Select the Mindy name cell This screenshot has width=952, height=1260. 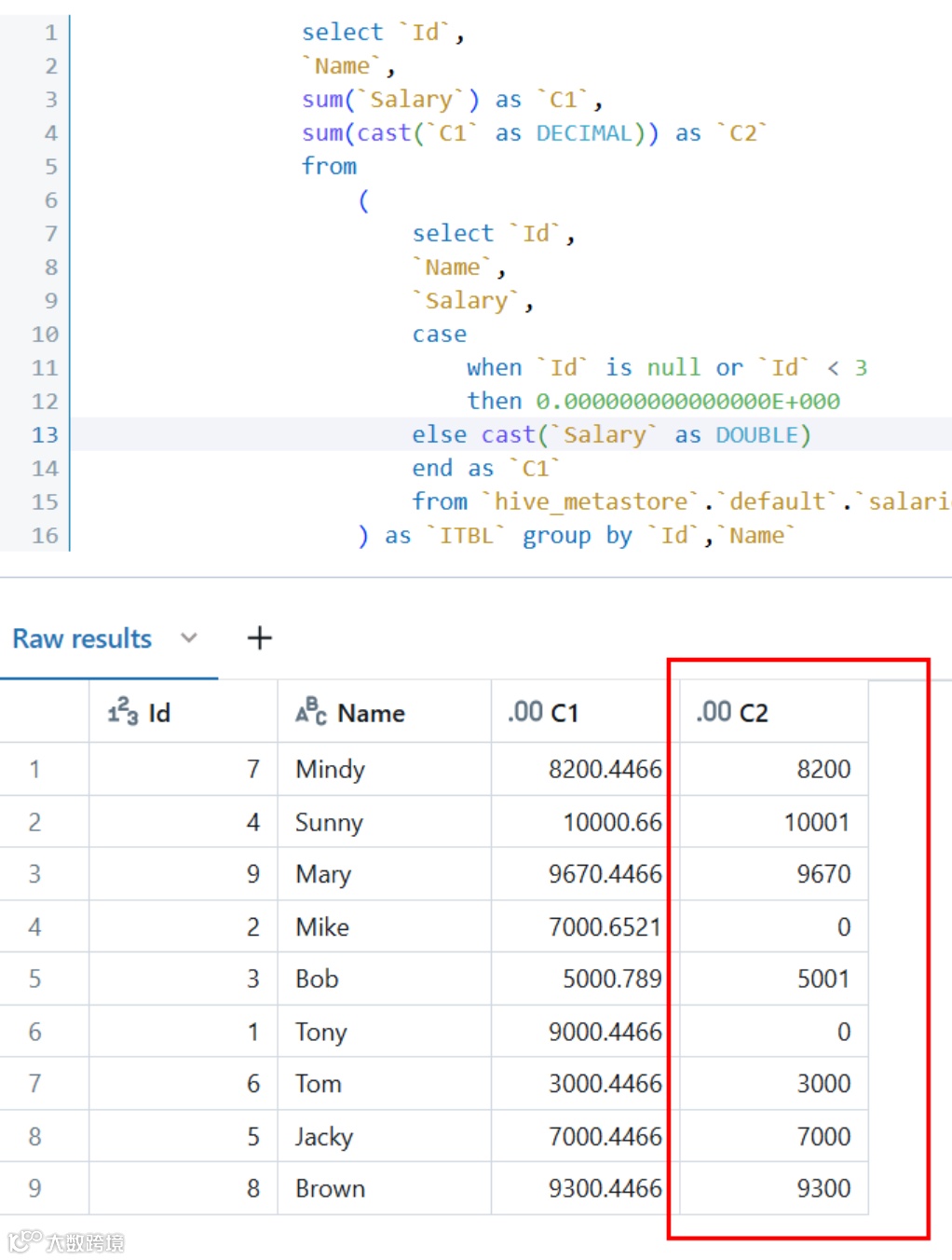[384, 769]
